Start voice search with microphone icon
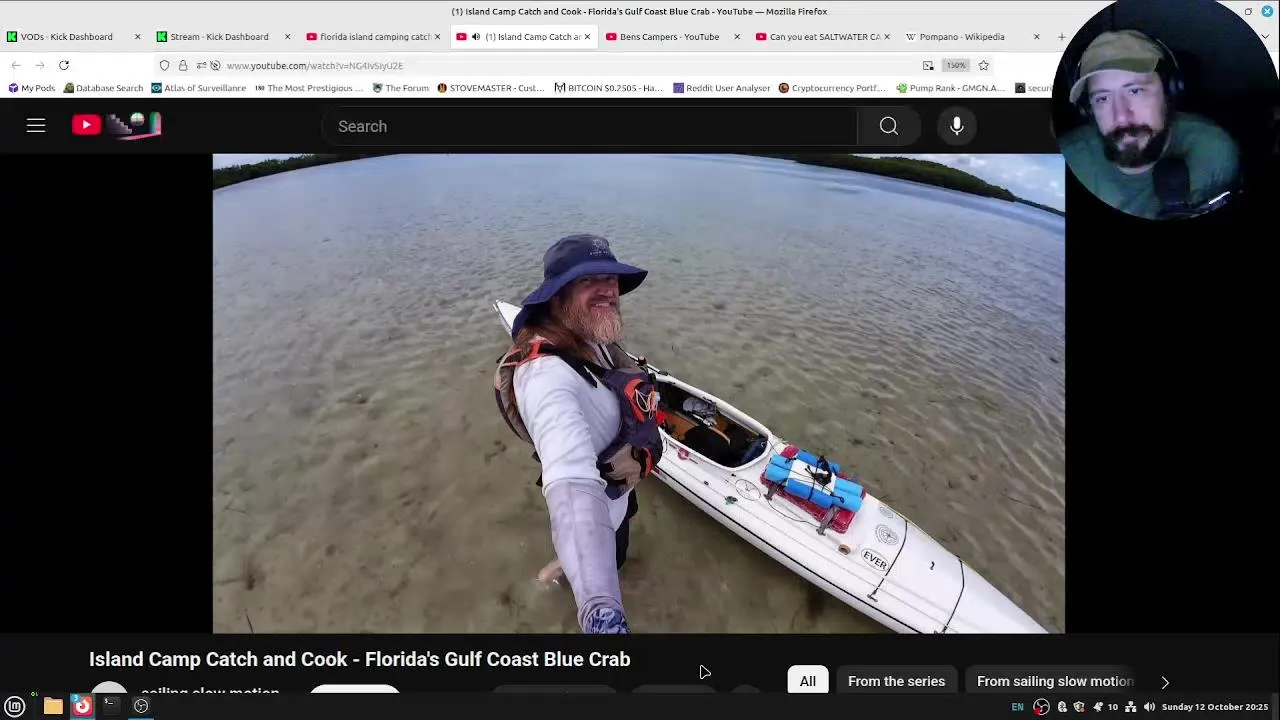1280x720 pixels. click(957, 126)
